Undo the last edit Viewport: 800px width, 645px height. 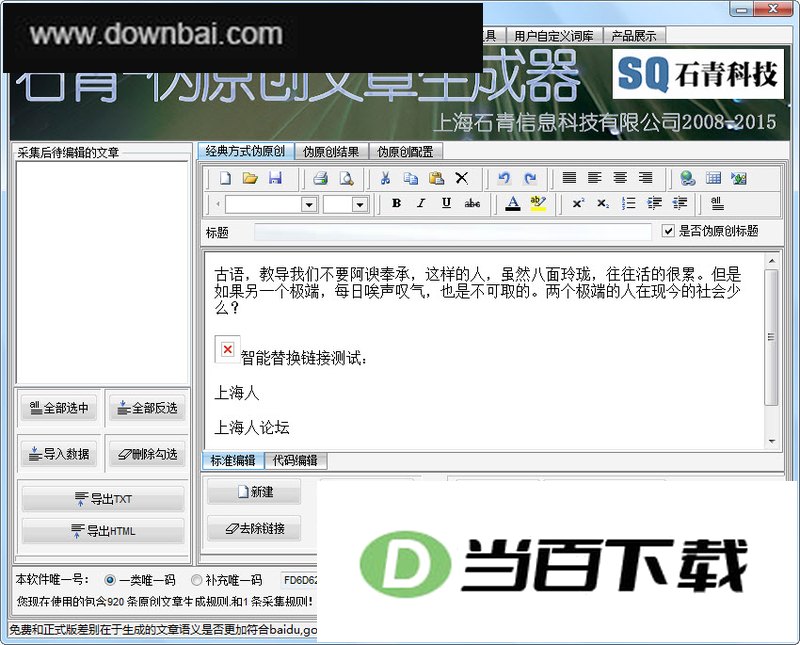click(x=504, y=178)
